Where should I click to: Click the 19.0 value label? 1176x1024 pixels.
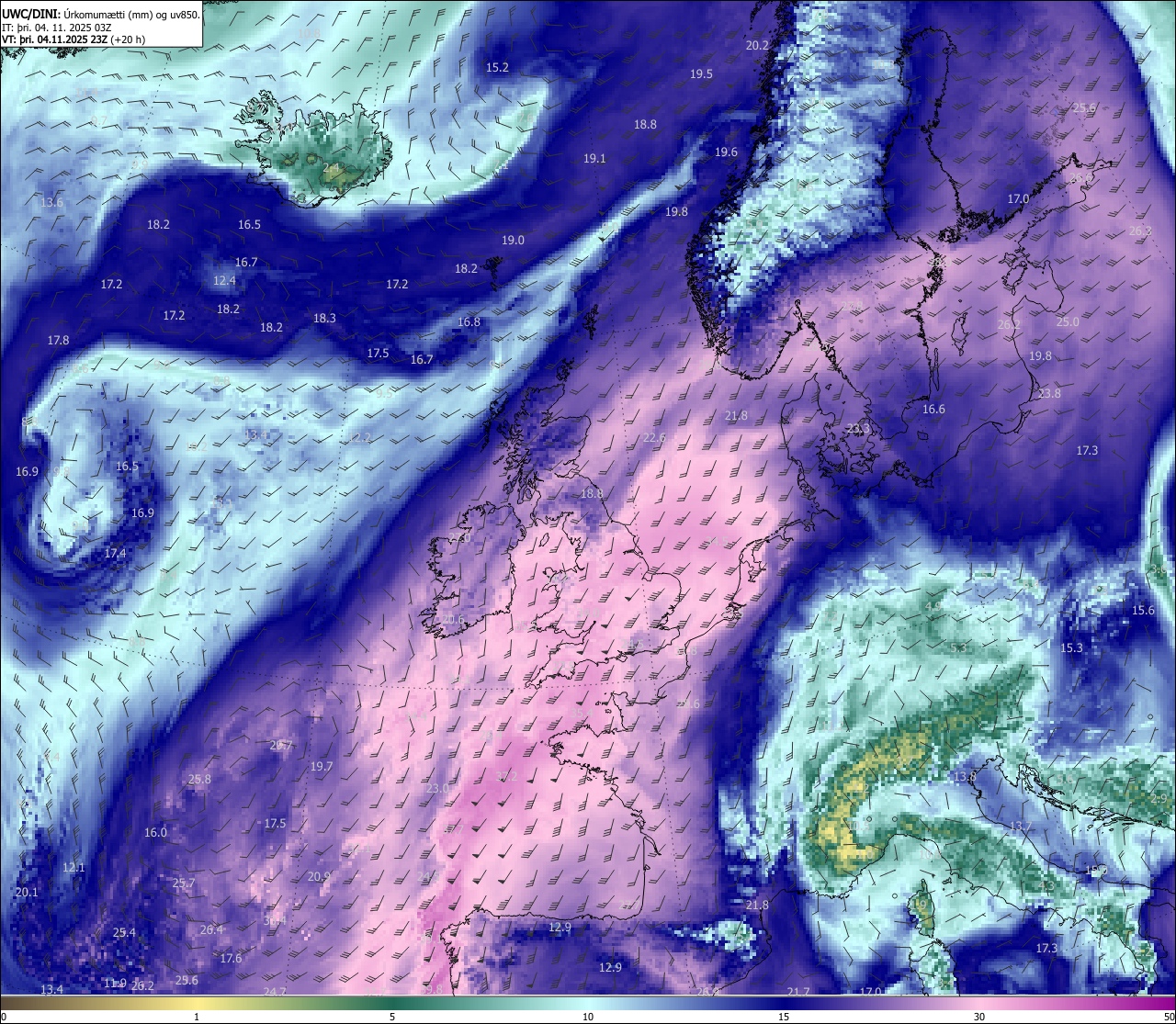point(513,240)
